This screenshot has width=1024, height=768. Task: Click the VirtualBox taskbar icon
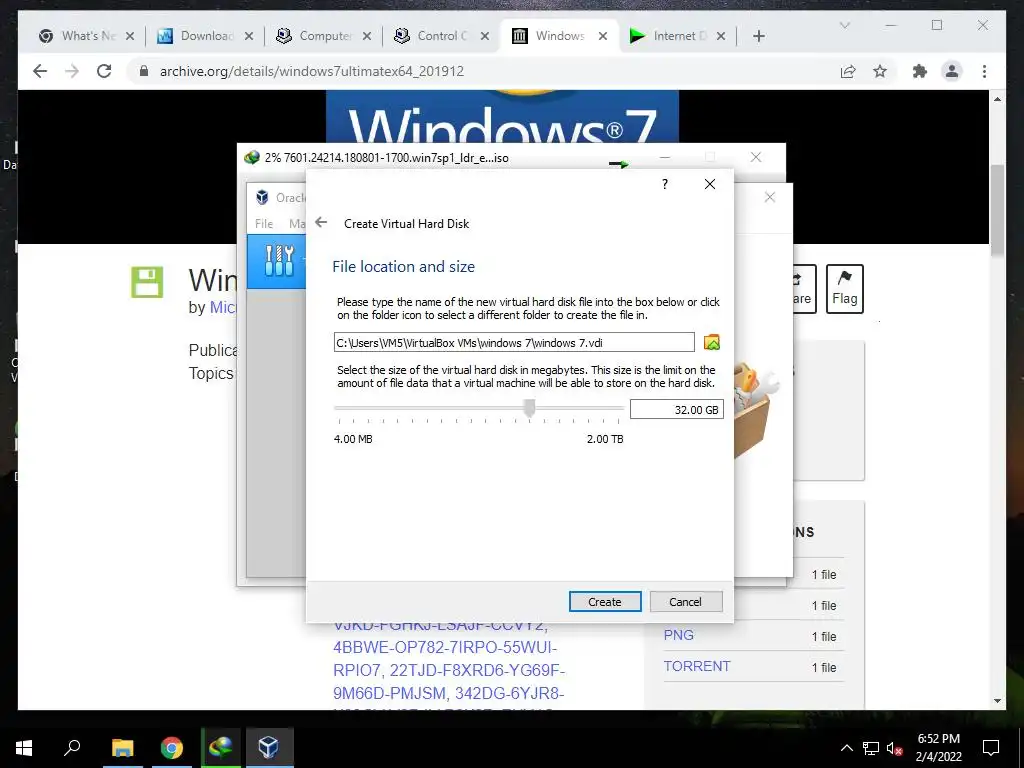(269, 748)
